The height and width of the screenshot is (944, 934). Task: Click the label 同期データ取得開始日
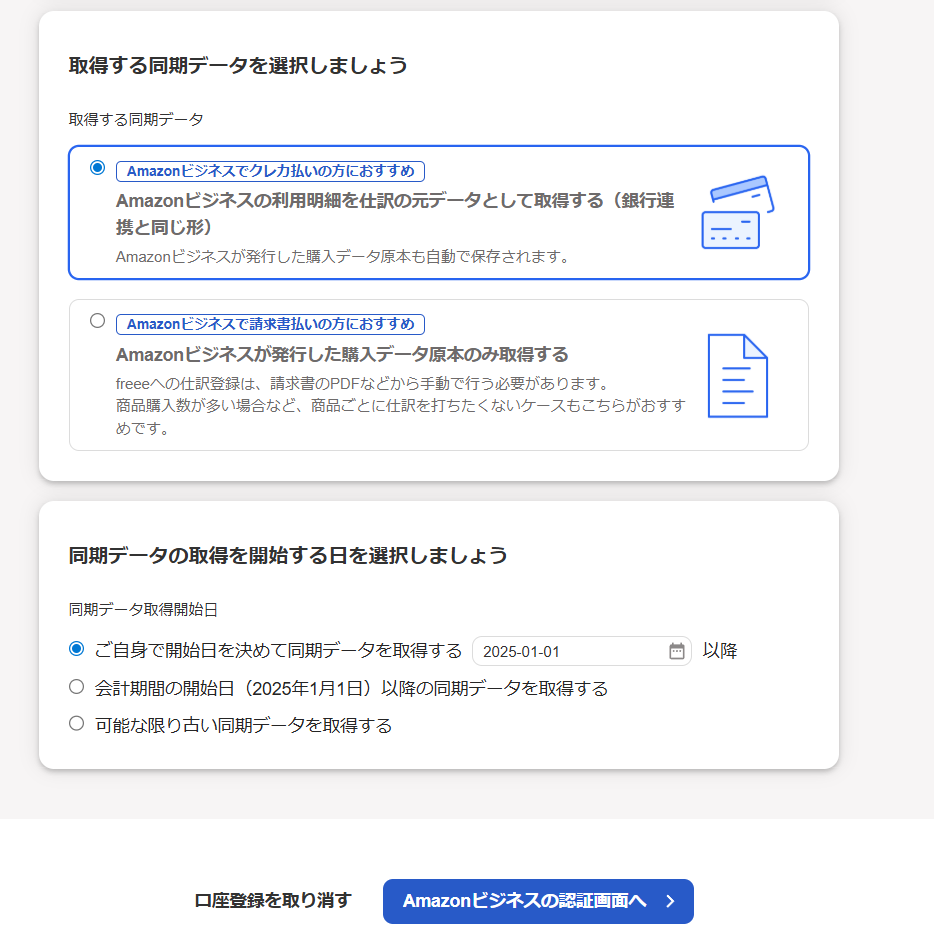143,610
